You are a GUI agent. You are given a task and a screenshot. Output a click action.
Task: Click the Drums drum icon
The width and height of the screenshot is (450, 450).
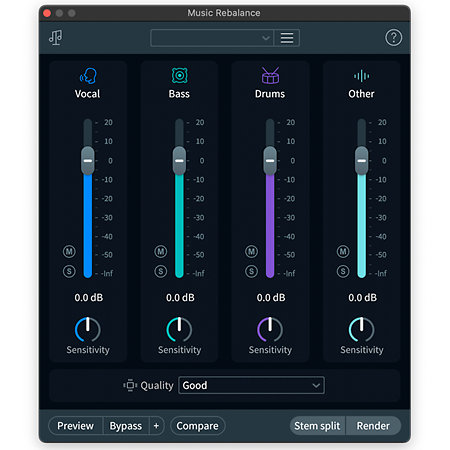click(270, 75)
